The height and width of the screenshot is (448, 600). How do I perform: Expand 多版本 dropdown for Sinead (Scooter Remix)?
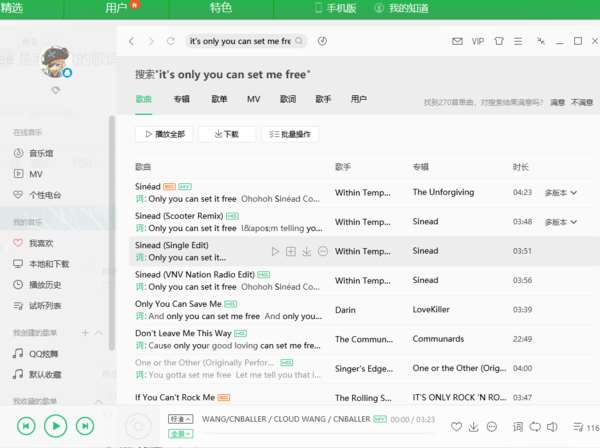(561, 222)
